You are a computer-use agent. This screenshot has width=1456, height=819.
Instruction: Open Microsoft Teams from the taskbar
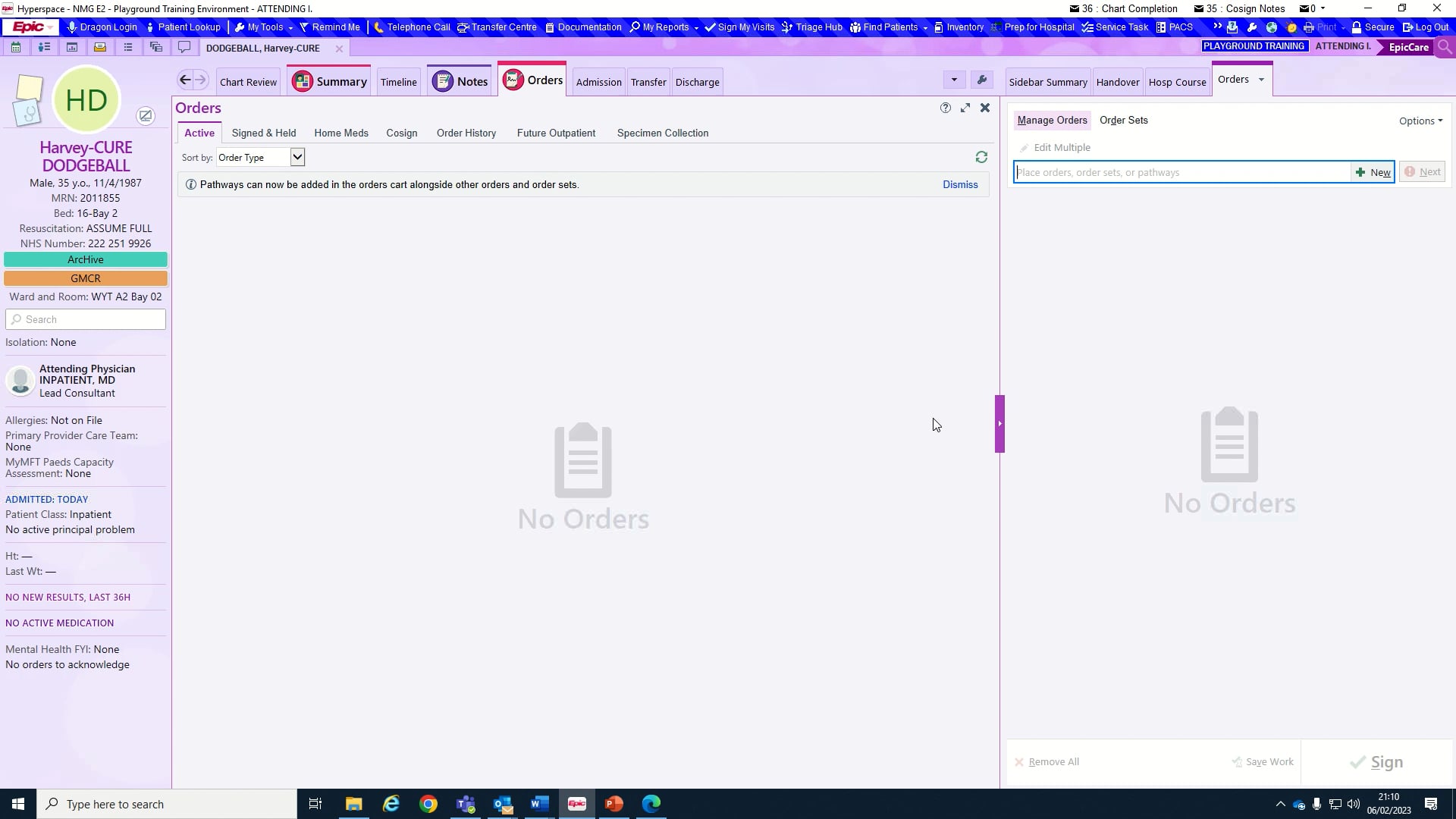click(466, 804)
